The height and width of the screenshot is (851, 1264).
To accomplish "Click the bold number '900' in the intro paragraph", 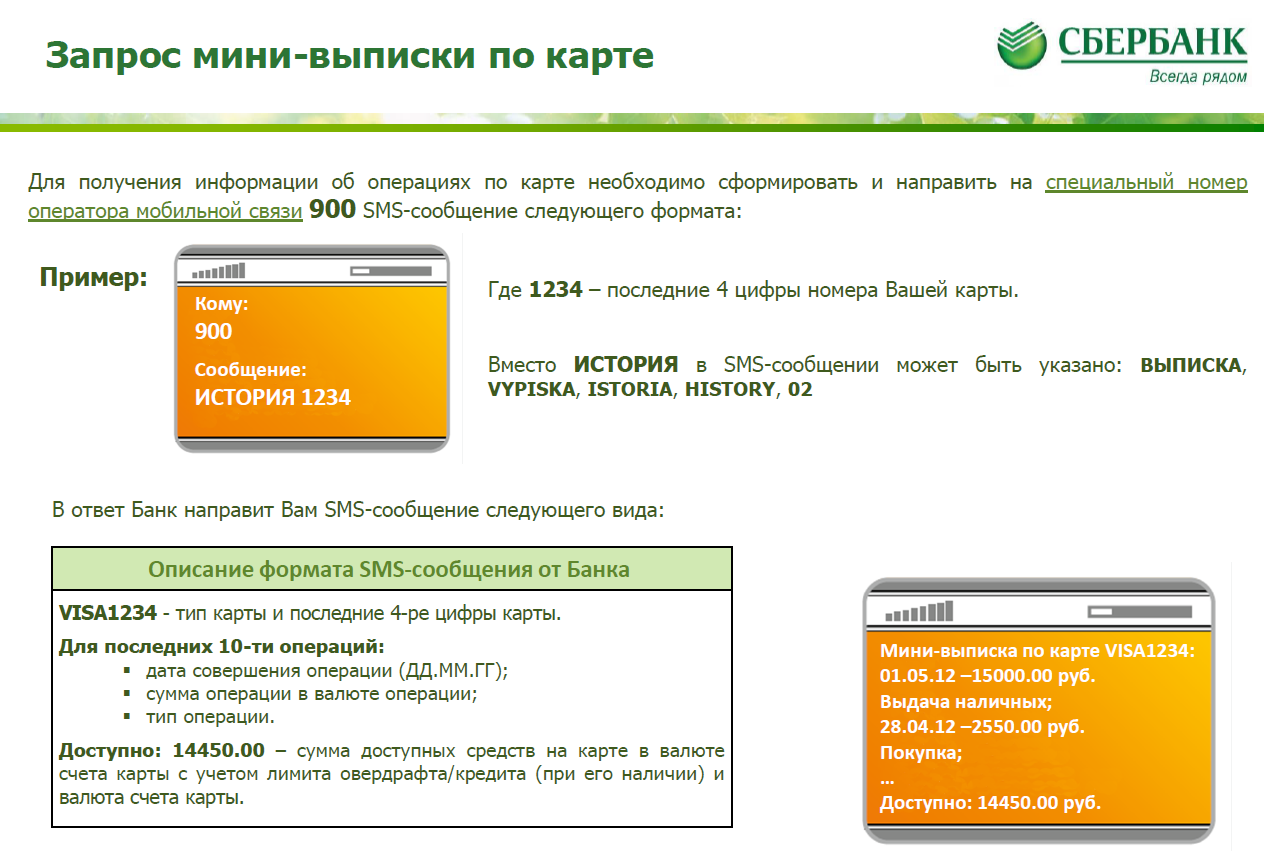I will (x=332, y=210).
